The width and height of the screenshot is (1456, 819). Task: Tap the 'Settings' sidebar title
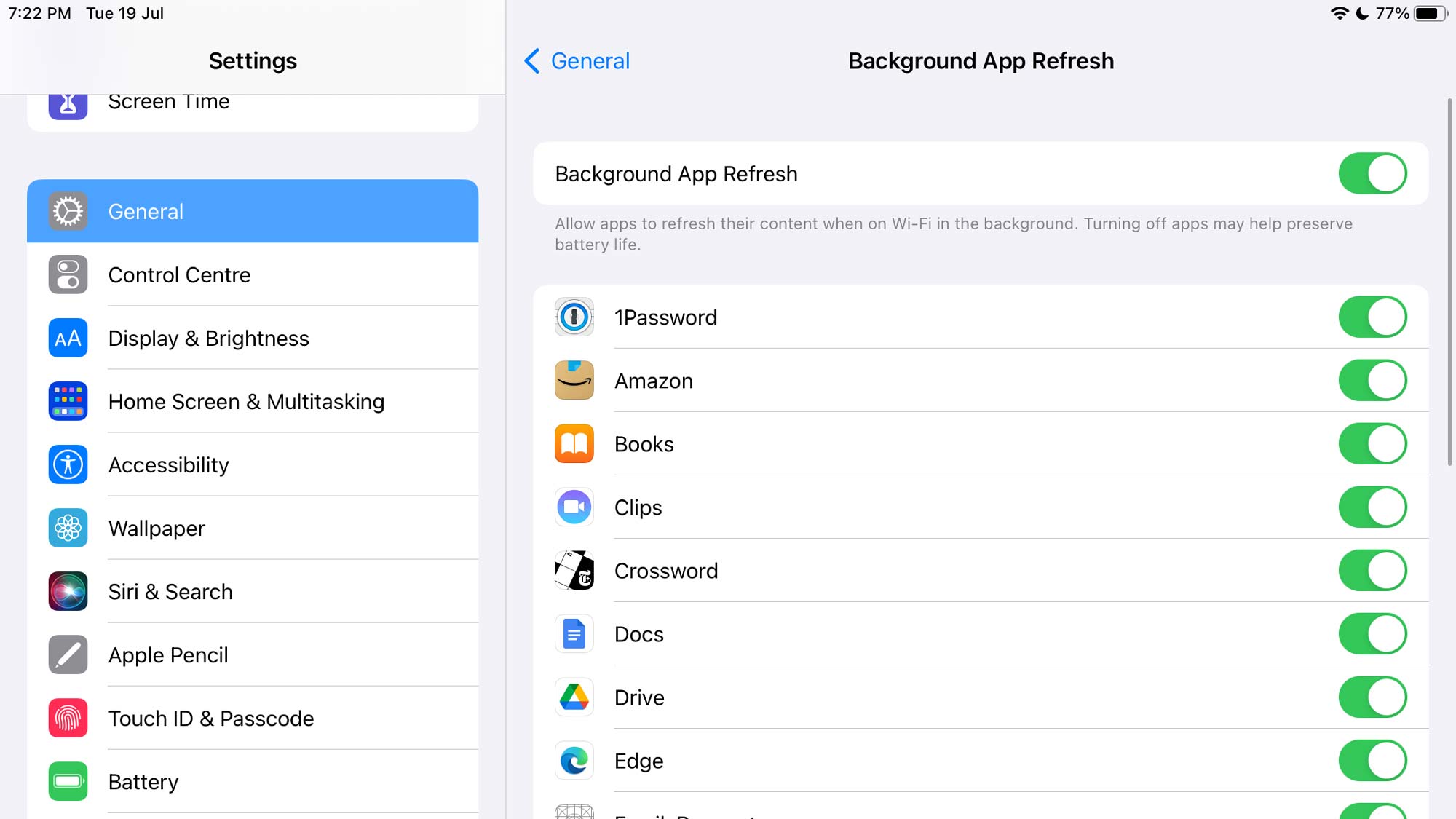253,60
